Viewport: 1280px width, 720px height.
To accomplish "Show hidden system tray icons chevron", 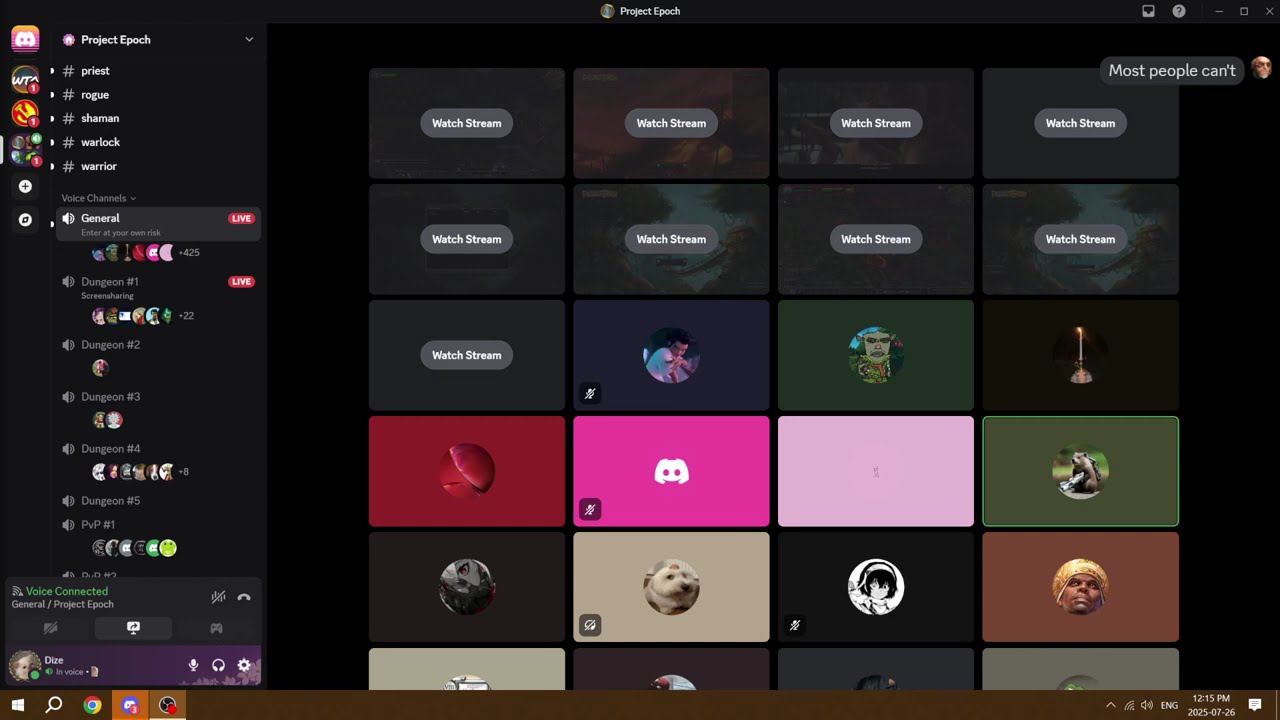I will tap(1110, 705).
